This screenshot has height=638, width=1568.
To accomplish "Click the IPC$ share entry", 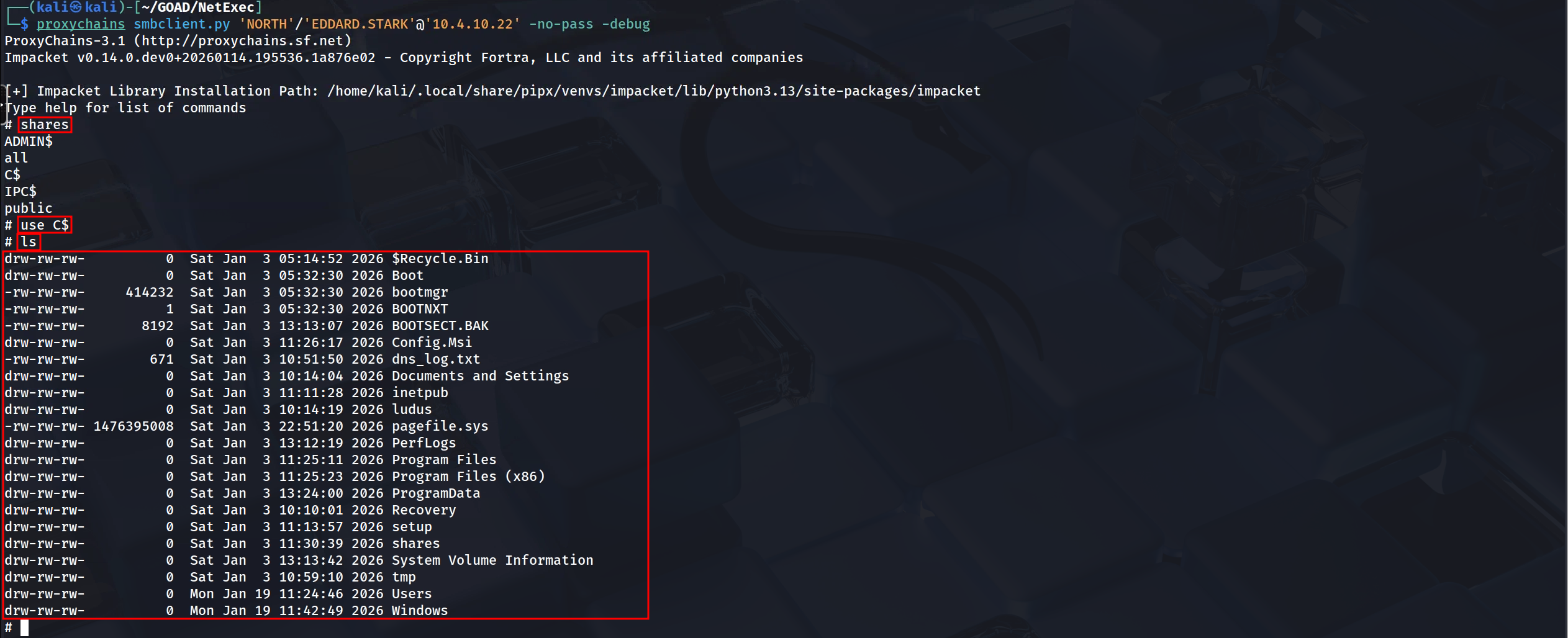I will click(20, 192).
